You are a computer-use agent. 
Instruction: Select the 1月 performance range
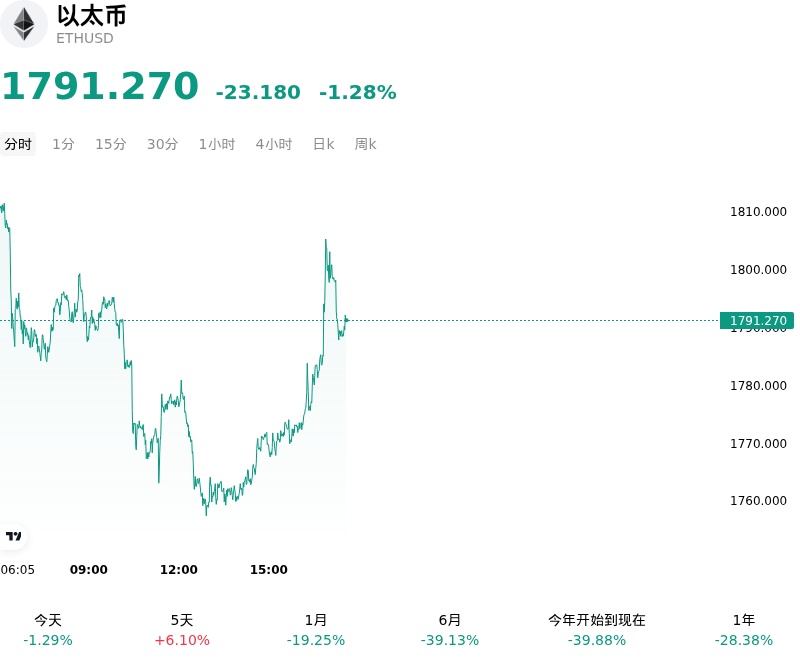[316, 630]
